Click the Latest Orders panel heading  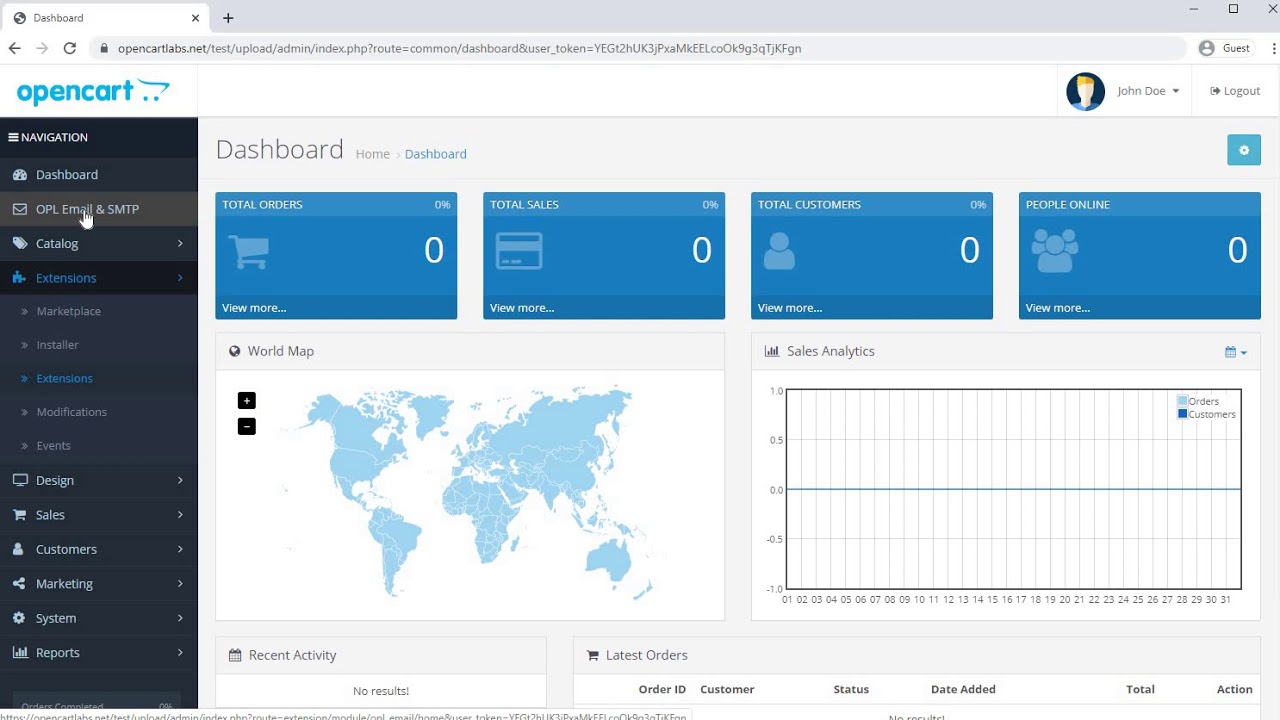tap(646, 655)
